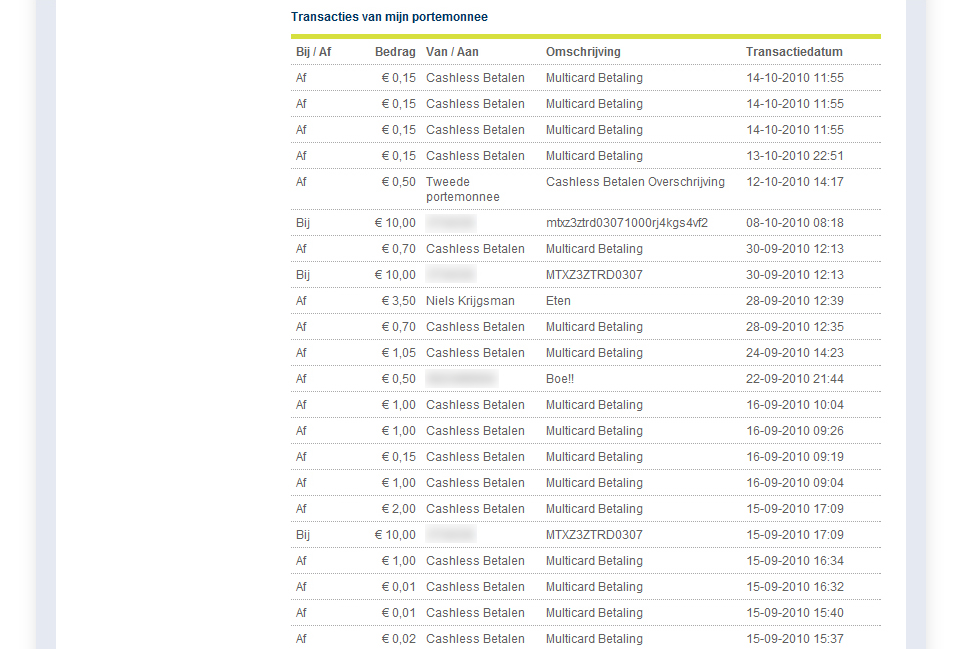Click the 'Cashless Betalen Overschrijving' description
Image resolution: width=966 pixels, height=649 pixels.
(x=635, y=182)
